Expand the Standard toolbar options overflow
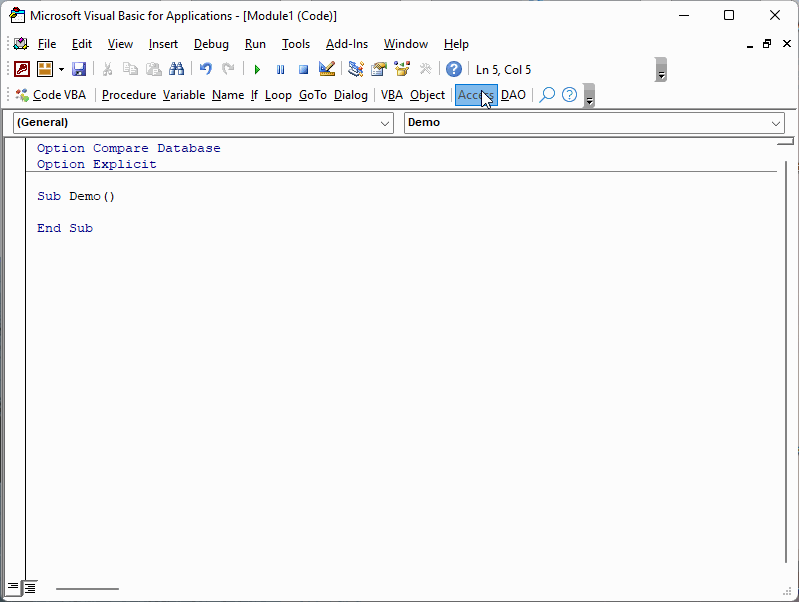This screenshot has width=799, height=602. click(661, 70)
